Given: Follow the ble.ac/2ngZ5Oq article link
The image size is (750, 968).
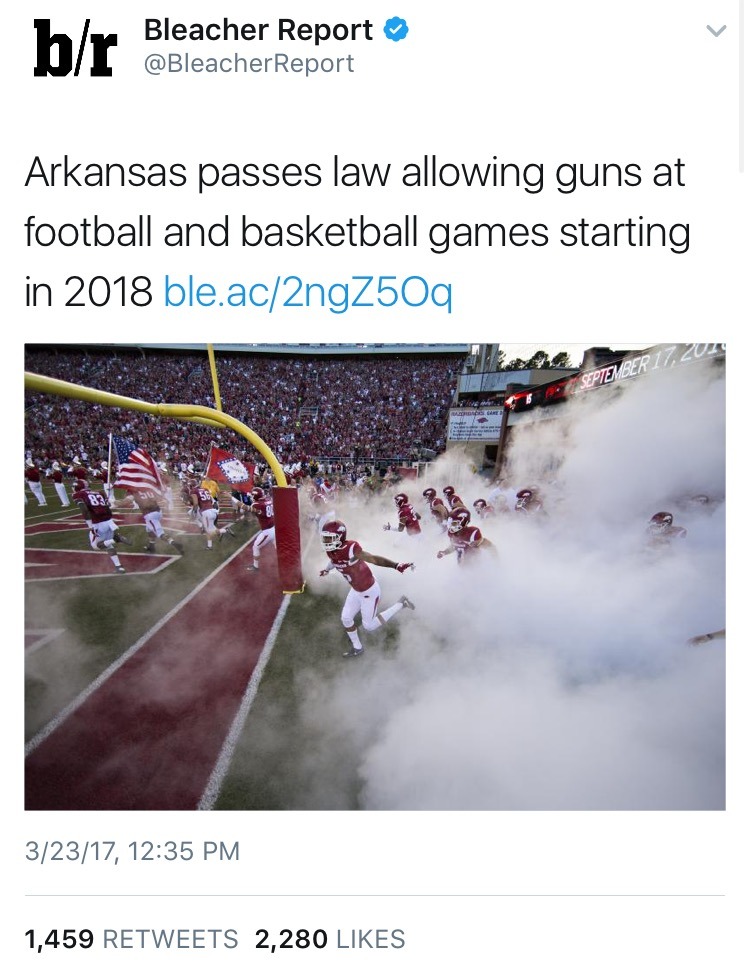Looking at the screenshot, I should point(308,291).
